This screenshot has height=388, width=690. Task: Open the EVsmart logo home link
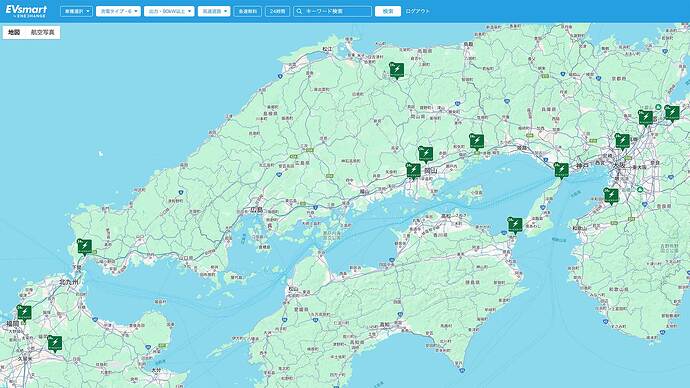(26, 11)
